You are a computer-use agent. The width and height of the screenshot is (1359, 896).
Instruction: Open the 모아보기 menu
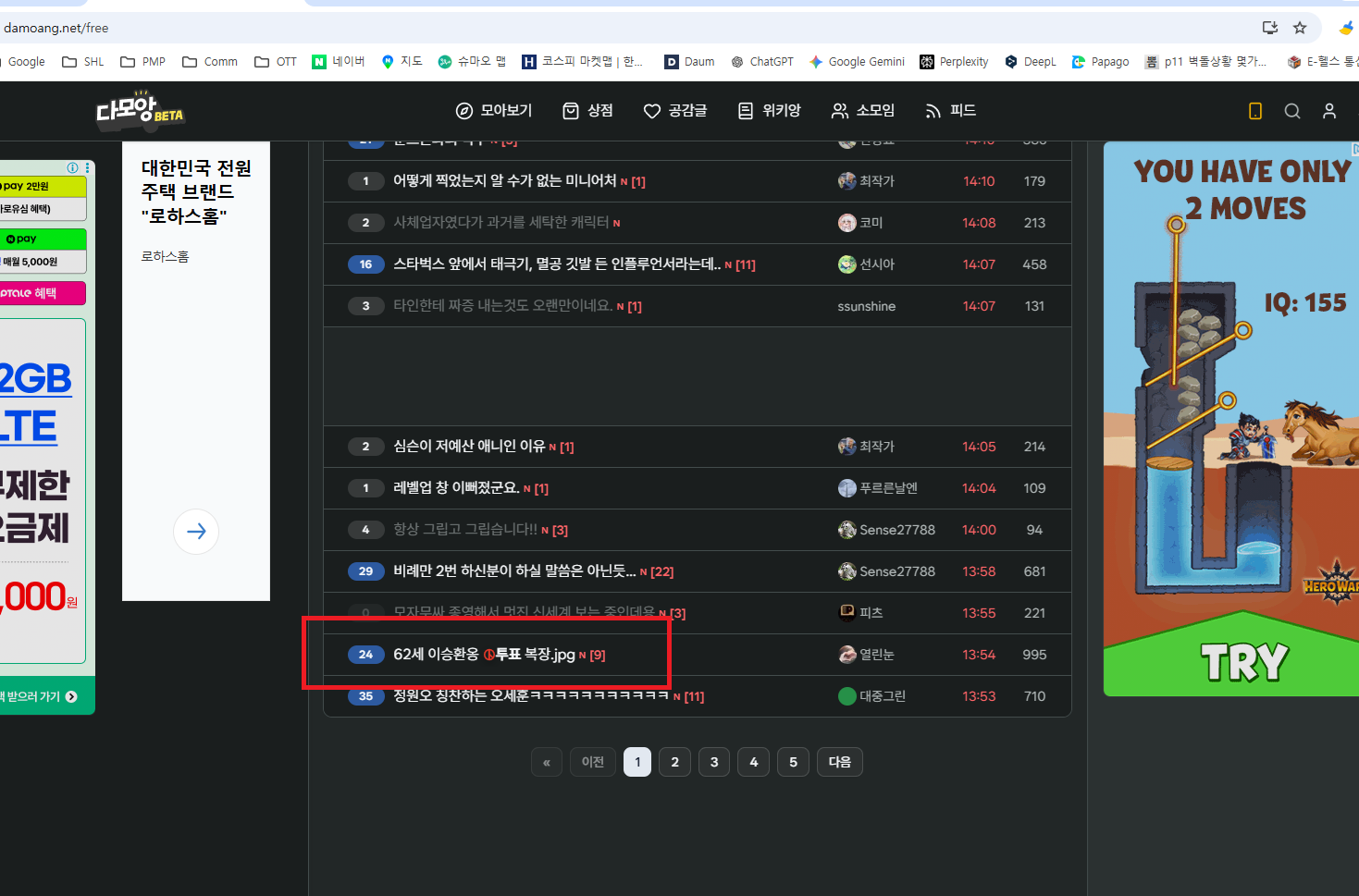pyautogui.click(x=494, y=111)
